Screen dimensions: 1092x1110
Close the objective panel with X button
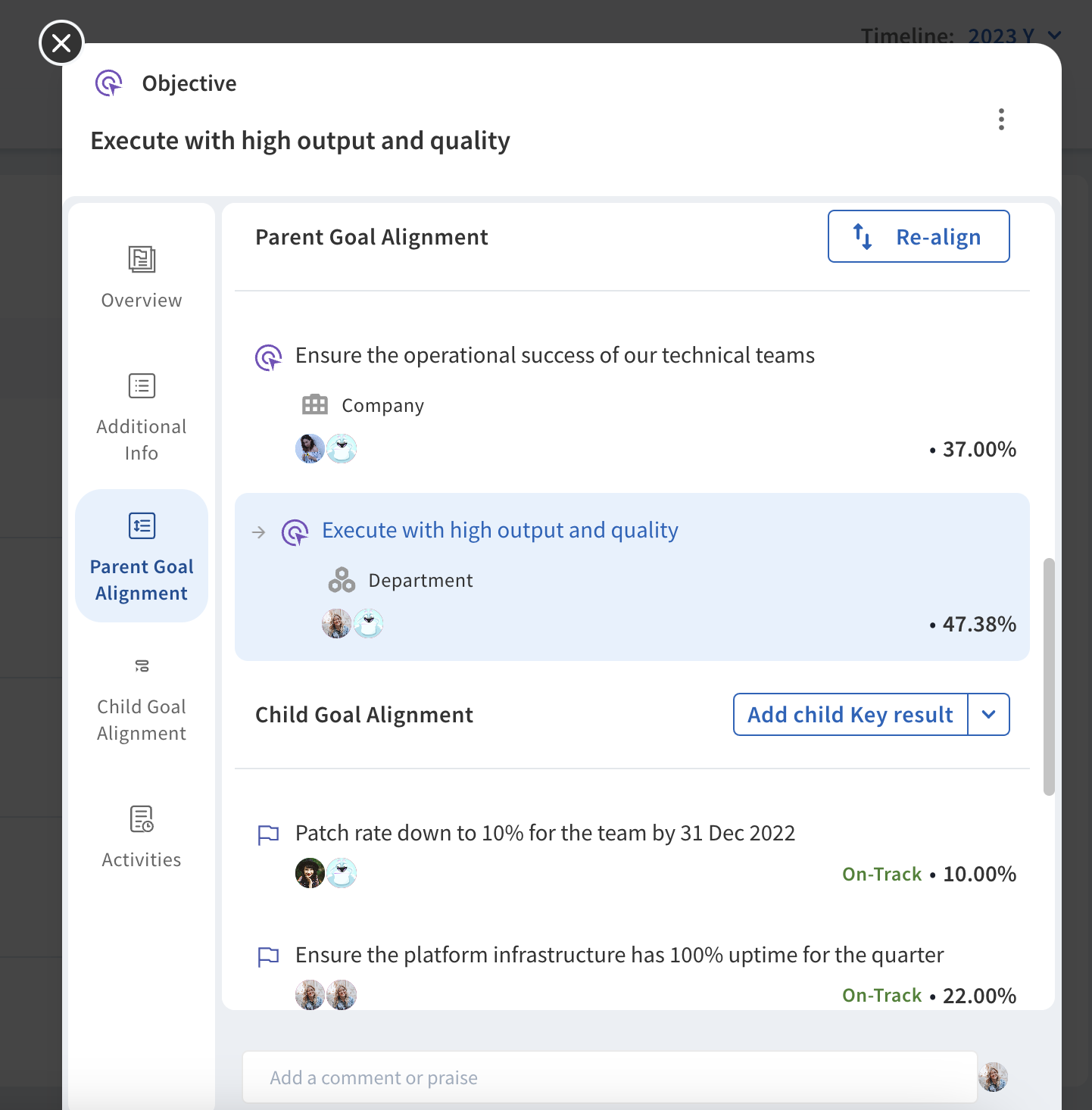point(61,43)
